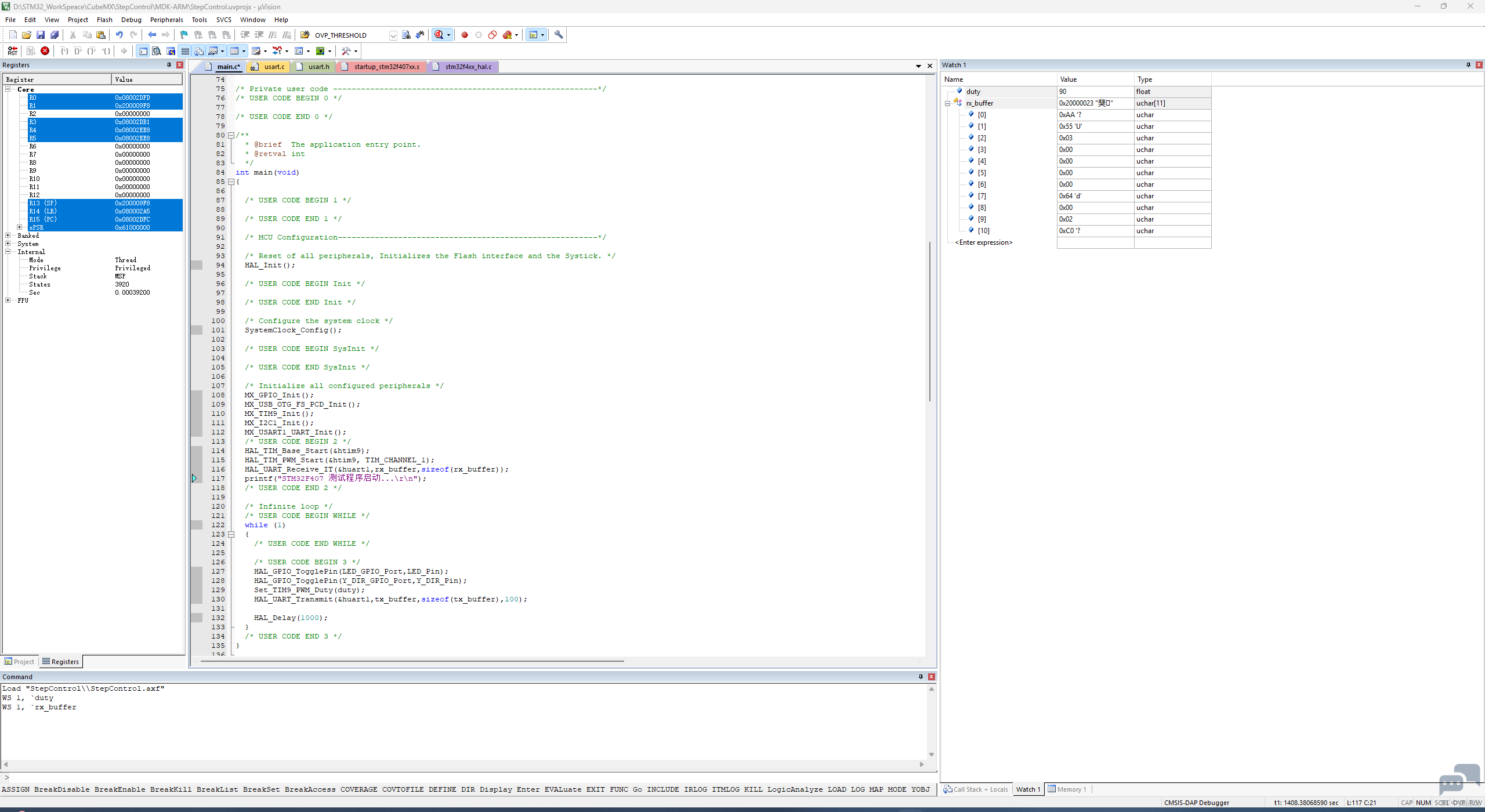
Task: Open the OVP_THRESHOLD find dropdown
Action: pos(393,35)
